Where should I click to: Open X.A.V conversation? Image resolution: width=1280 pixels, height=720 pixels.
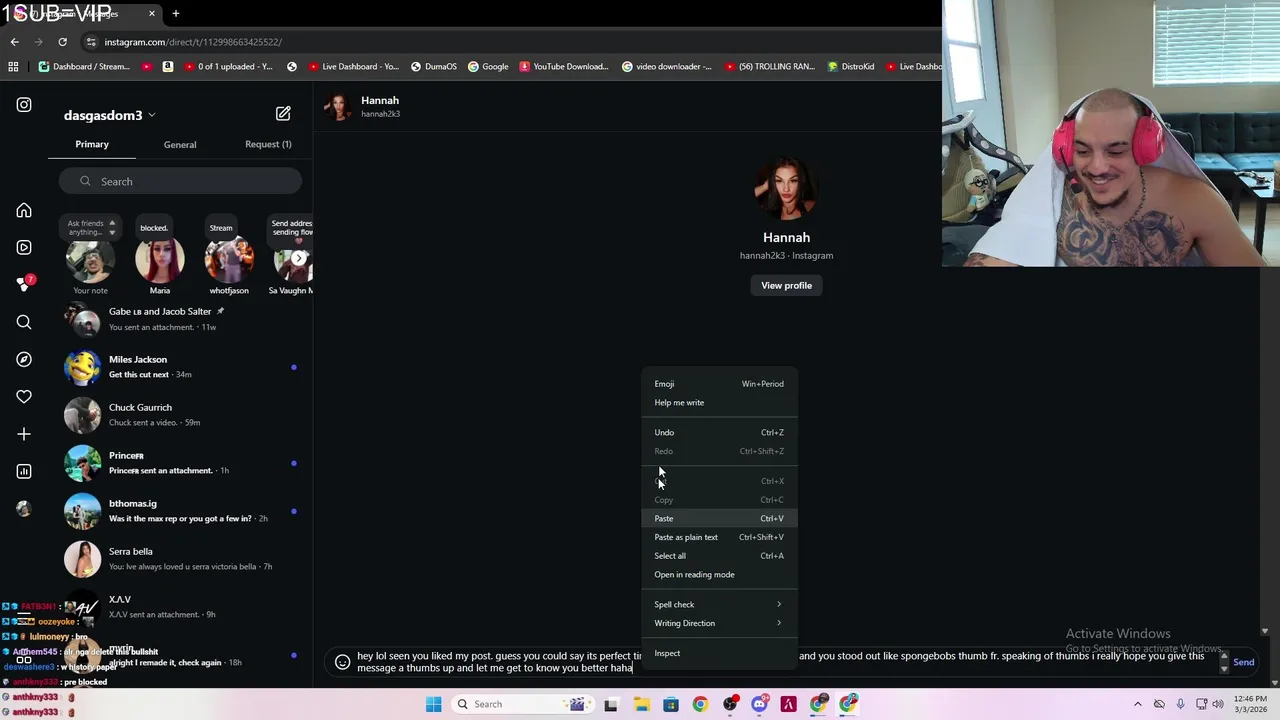(180, 607)
